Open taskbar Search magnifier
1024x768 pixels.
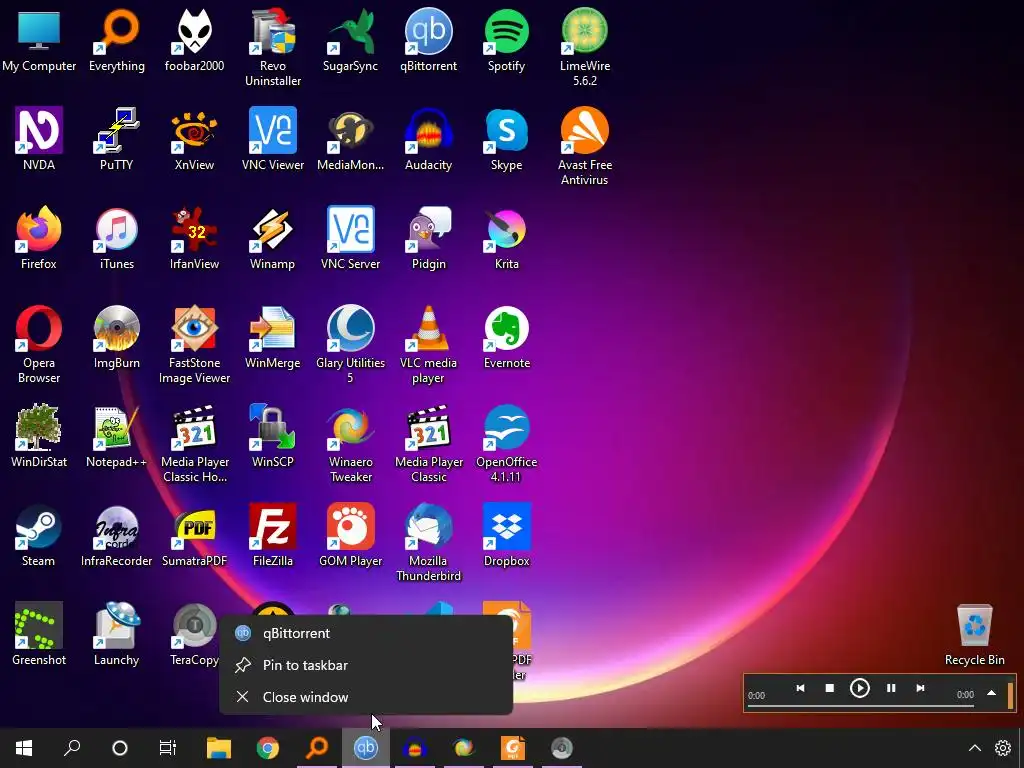coord(72,748)
